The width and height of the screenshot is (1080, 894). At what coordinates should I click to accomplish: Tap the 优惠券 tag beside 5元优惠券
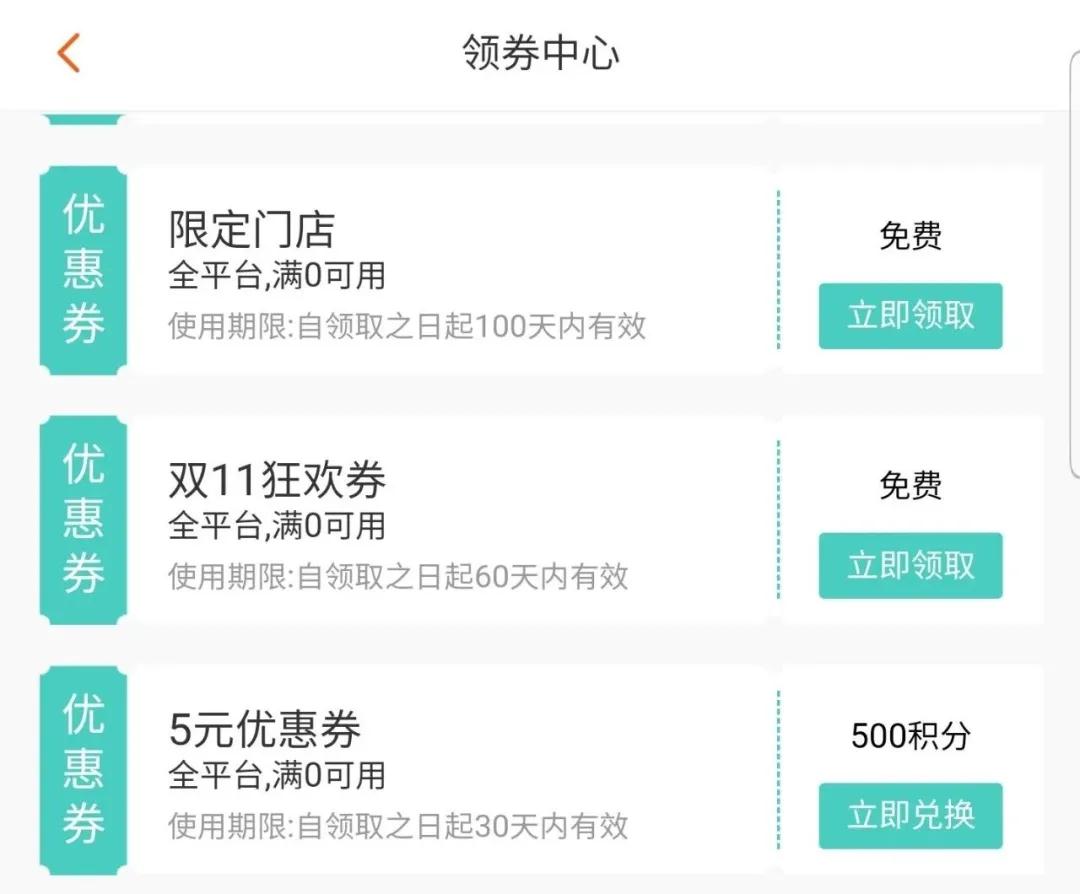pos(83,770)
